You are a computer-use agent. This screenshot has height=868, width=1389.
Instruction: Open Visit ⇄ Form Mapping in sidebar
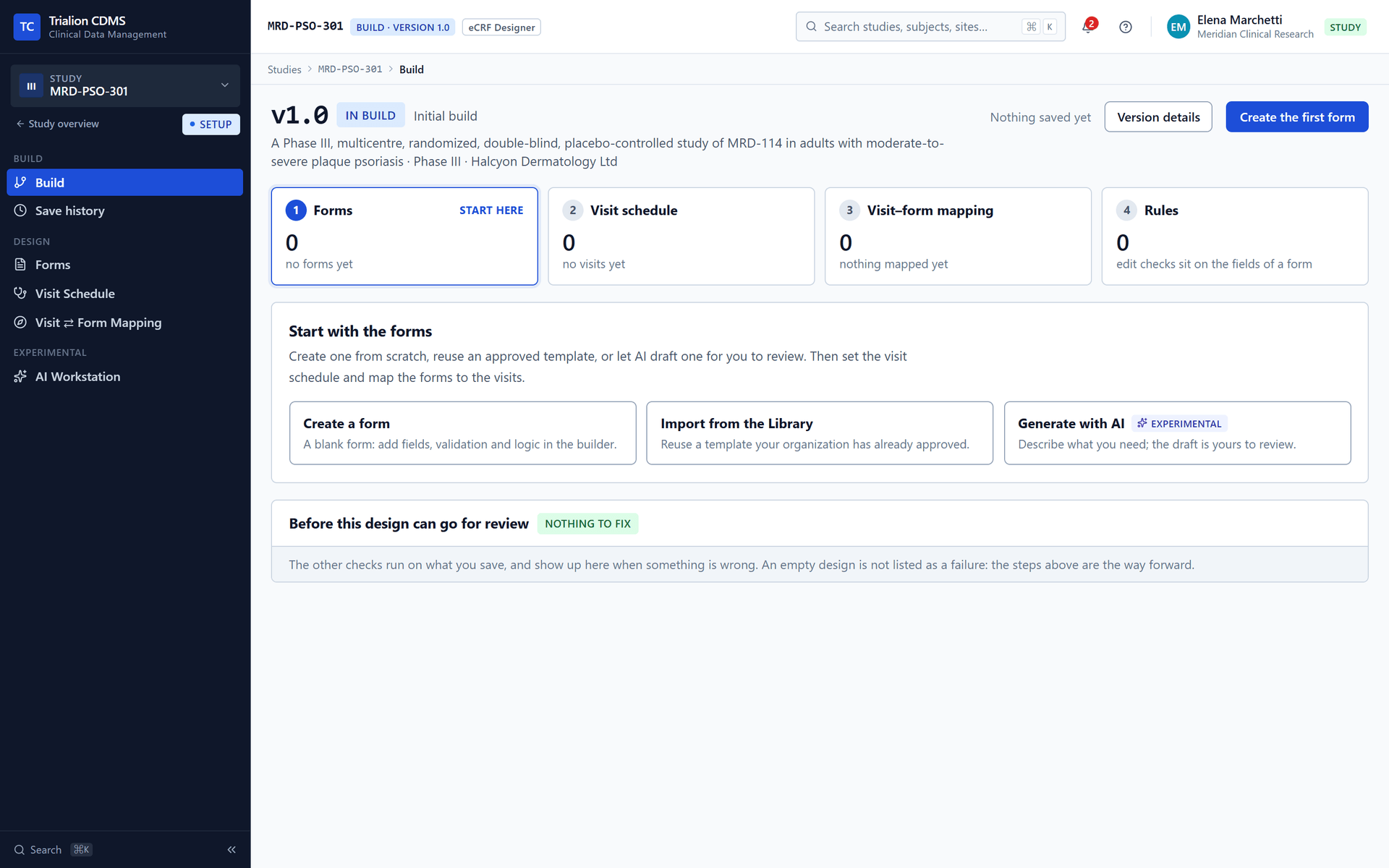[x=124, y=323]
